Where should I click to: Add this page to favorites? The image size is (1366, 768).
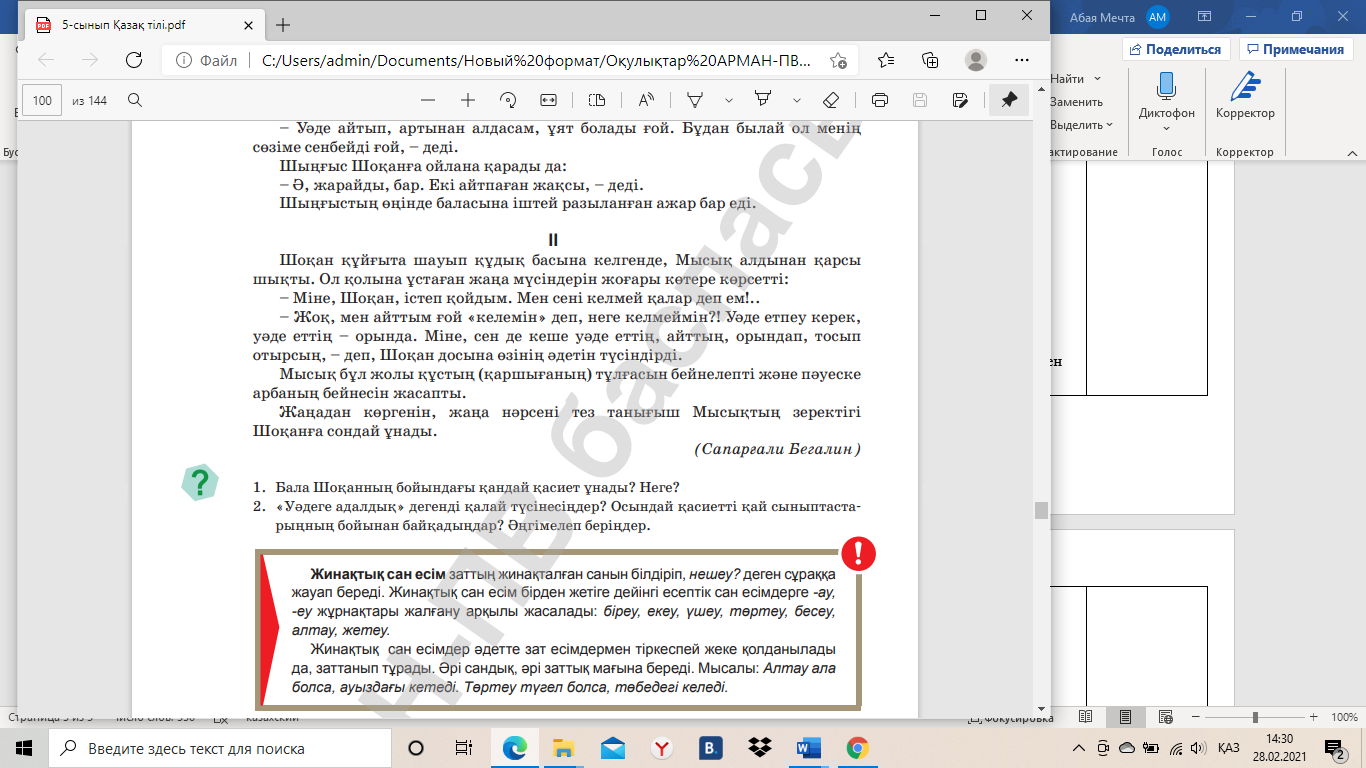(x=838, y=60)
